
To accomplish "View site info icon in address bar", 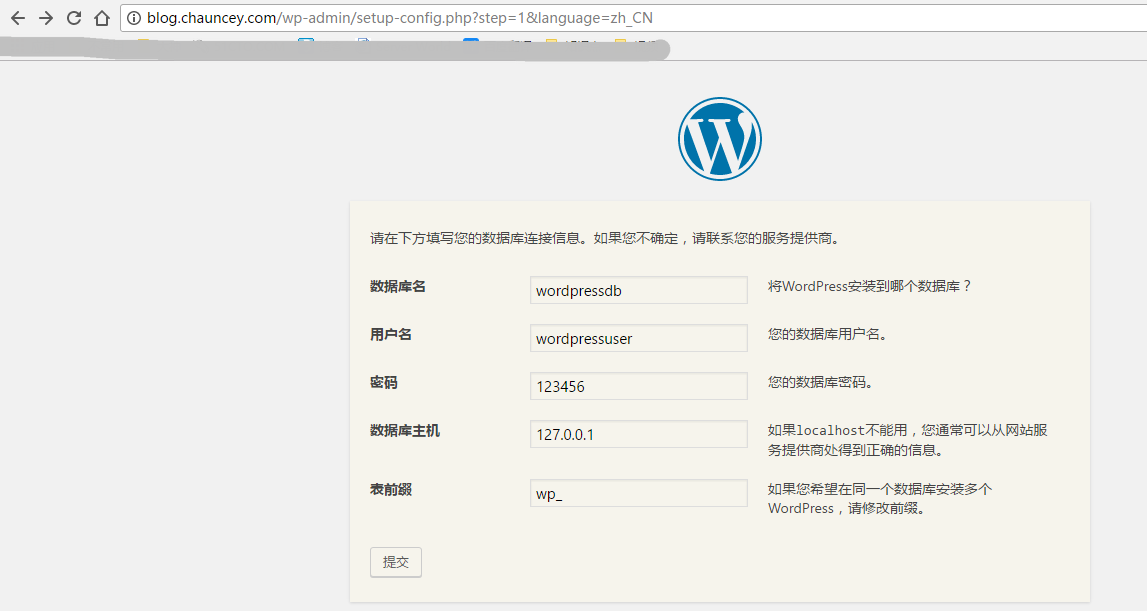I will pos(134,18).
